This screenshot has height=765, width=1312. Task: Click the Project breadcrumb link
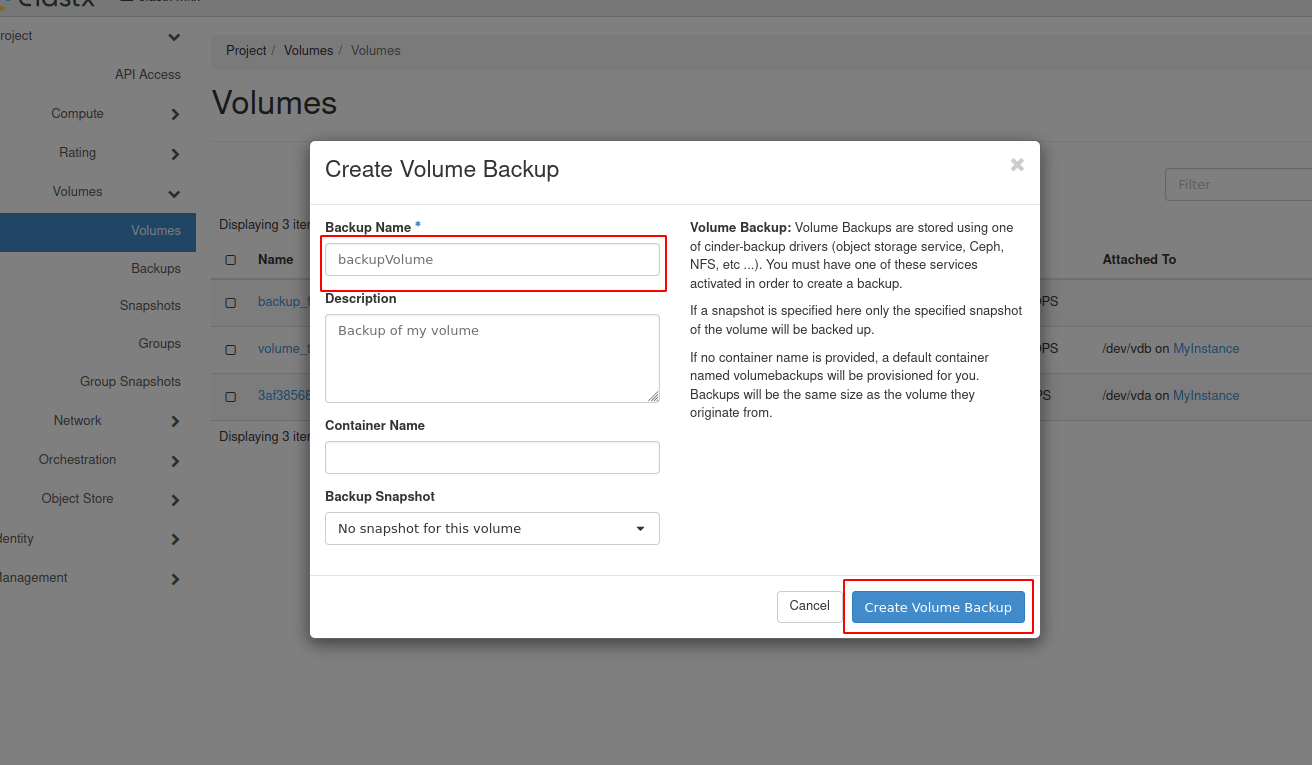pos(246,50)
